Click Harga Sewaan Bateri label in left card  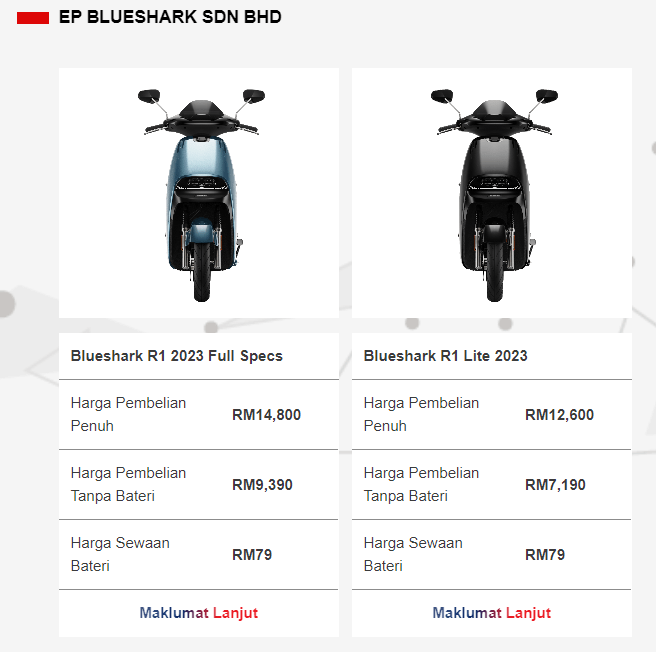(120, 554)
